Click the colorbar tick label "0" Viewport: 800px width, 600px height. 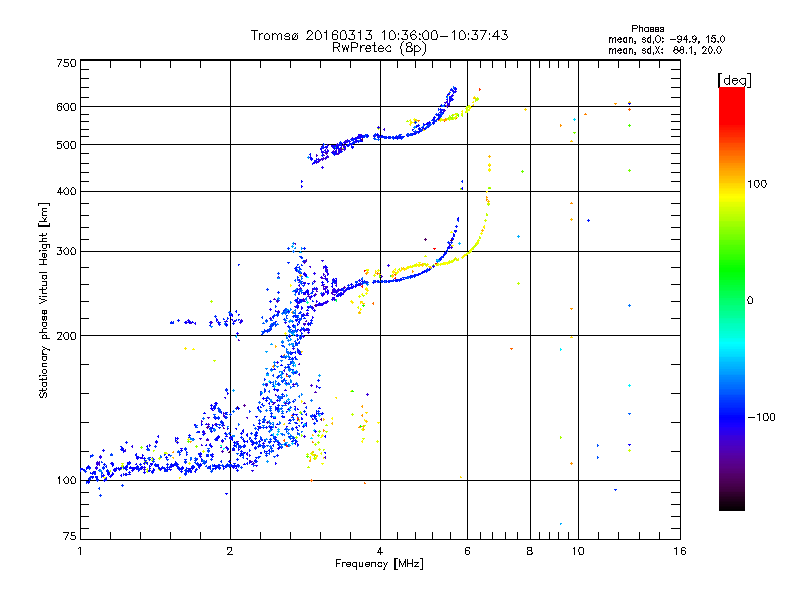click(x=750, y=301)
